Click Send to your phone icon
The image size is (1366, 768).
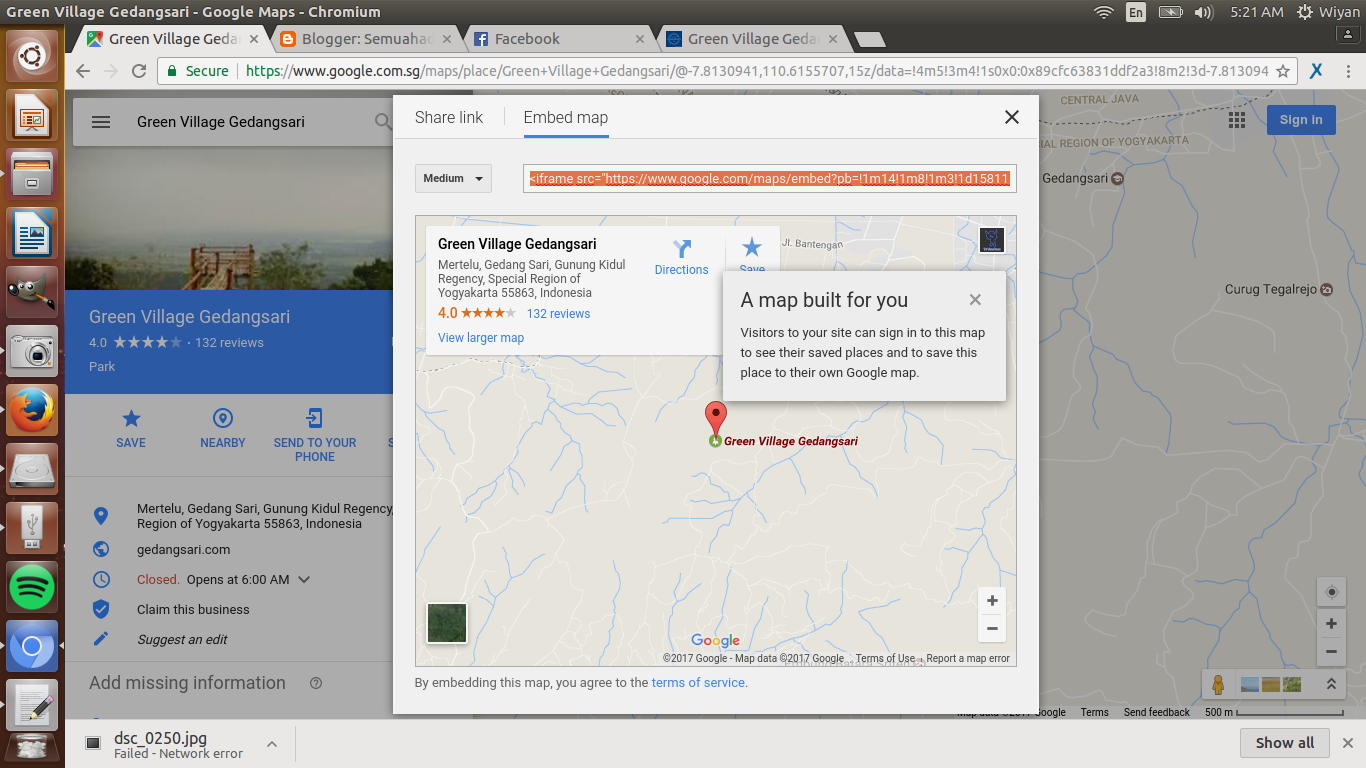[315, 418]
